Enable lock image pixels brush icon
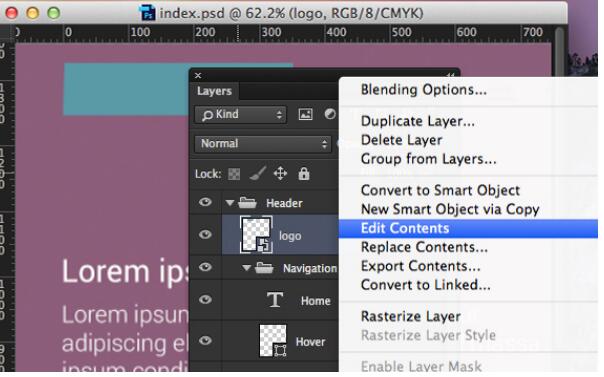Image resolution: width=604 pixels, height=377 pixels. coord(257,173)
